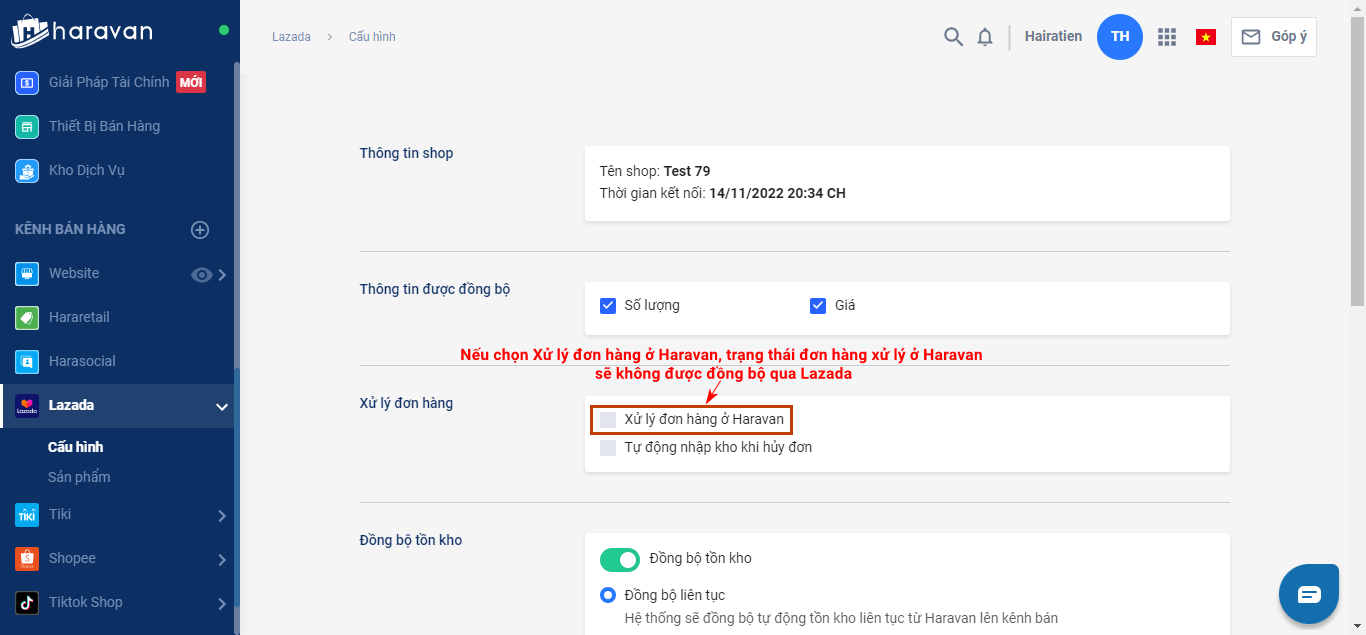Open Sản phẩm under Lazada
This screenshot has width=1366, height=635.
tap(79, 477)
